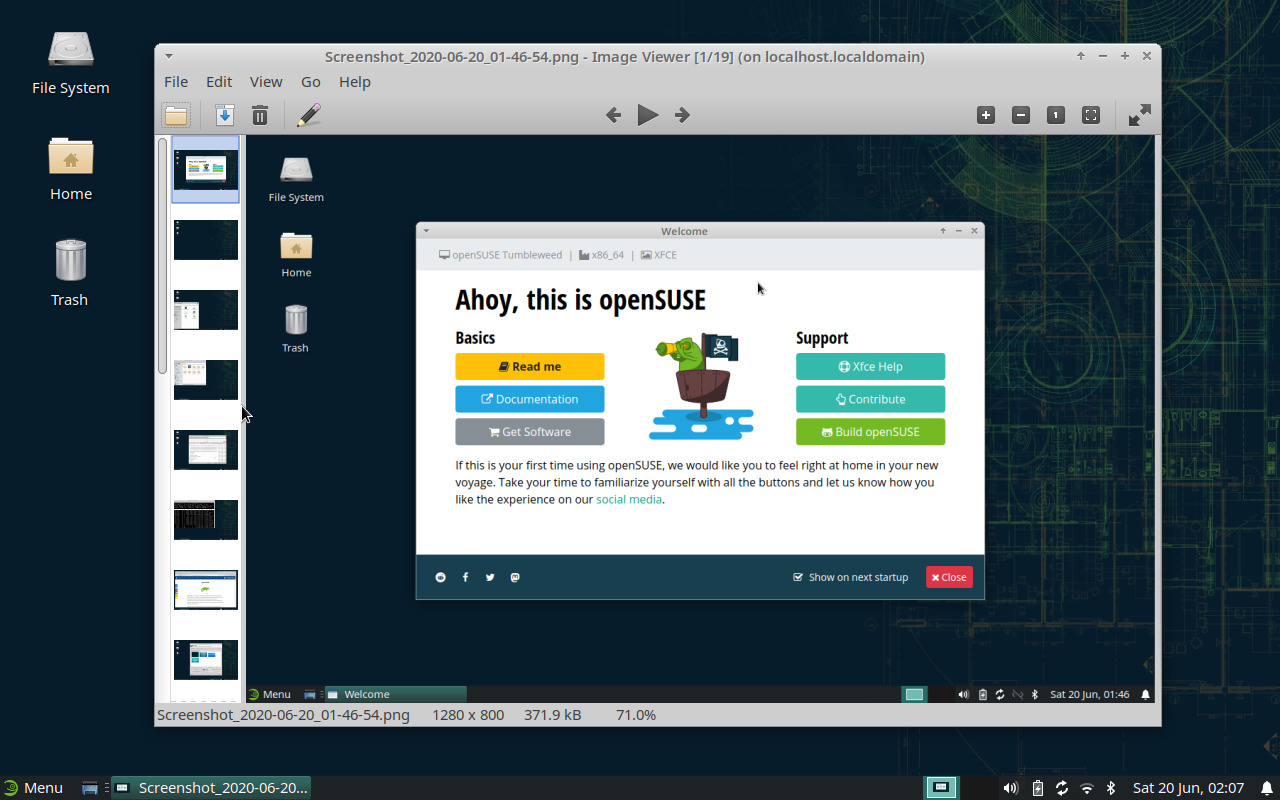
Task: Fit the image to the window
Action: (1090, 114)
